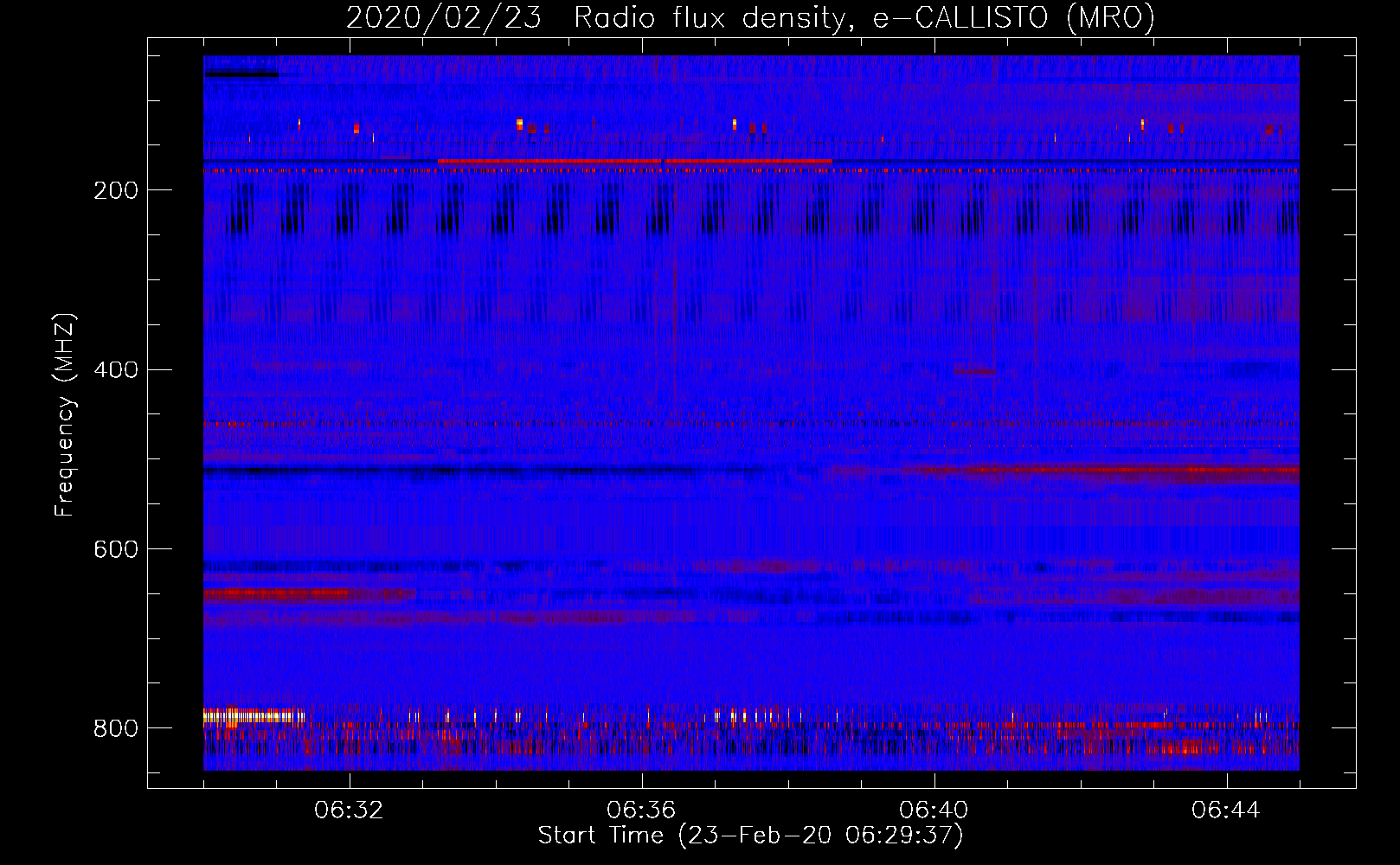Select the 06:40 time tick label
This screenshot has width=1400, height=865.
point(934,811)
